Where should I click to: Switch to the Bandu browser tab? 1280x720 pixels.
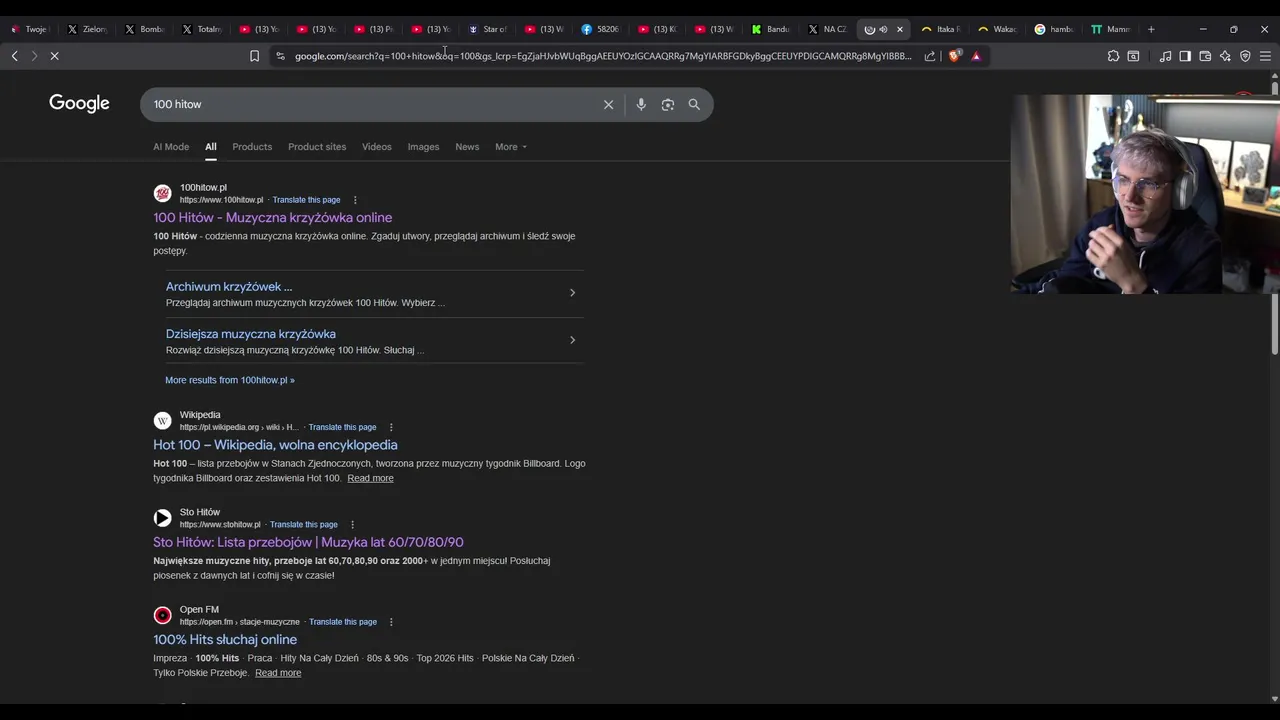(772, 29)
